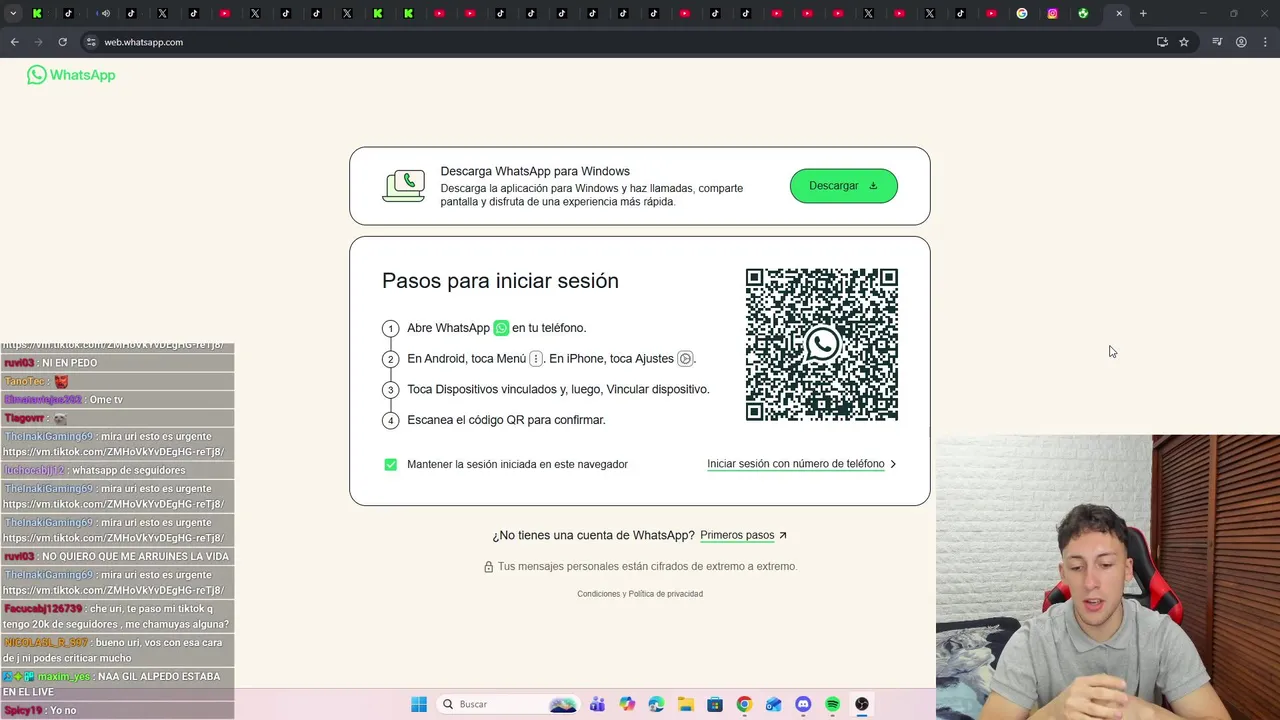Click the Descargar button
The image size is (1280, 720).
(x=844, y=186)
